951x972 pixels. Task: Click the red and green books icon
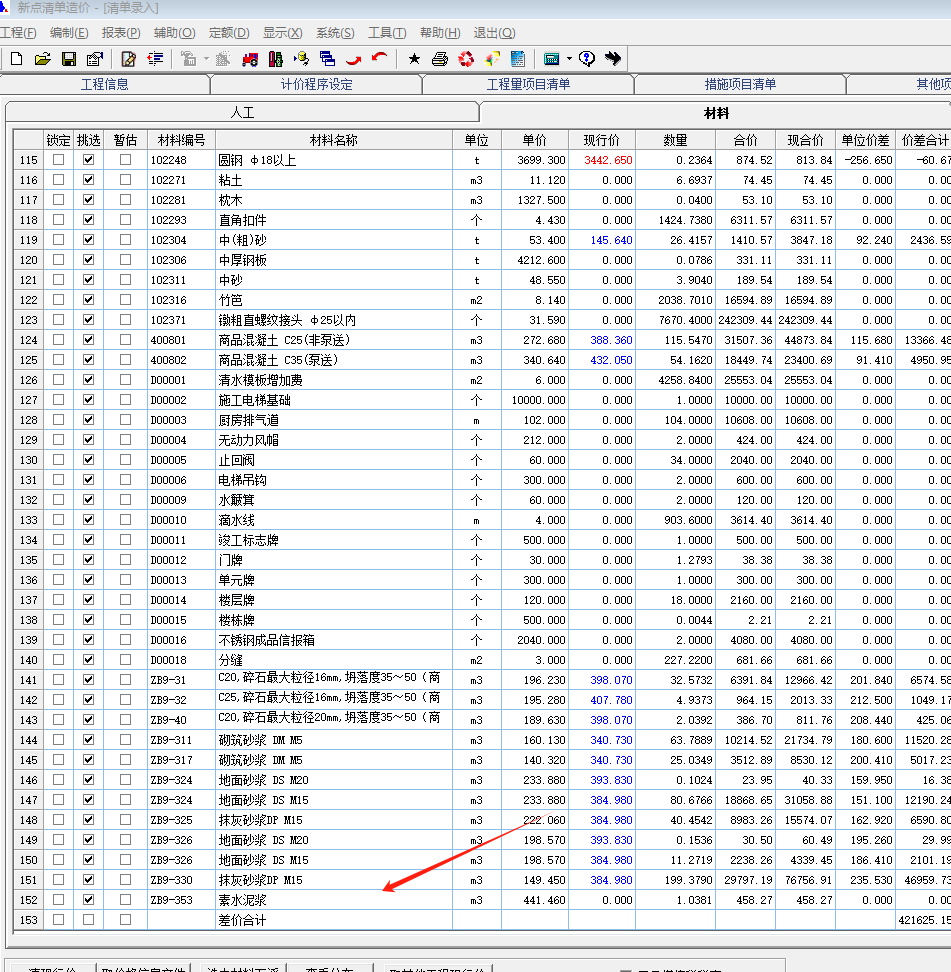(x=276, y=59)
